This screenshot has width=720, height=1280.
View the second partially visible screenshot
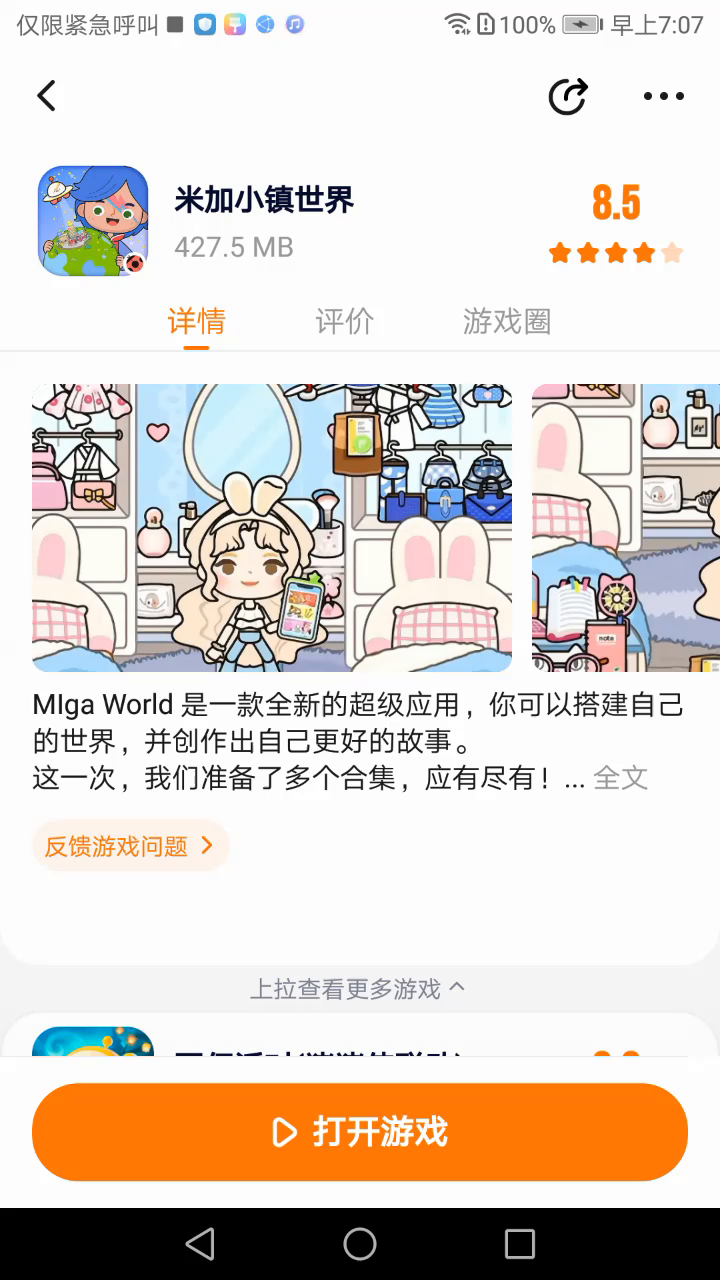[626, 528]
